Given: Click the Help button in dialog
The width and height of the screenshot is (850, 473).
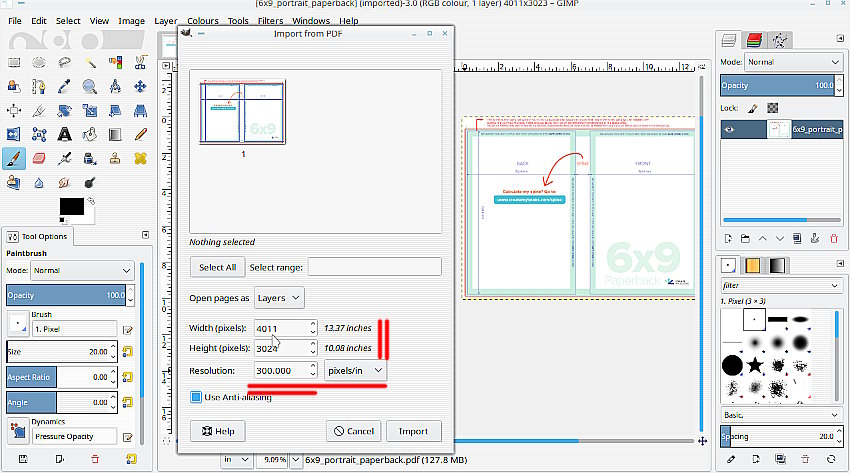Looking at the screenshot, I should (x=217, y=431).
